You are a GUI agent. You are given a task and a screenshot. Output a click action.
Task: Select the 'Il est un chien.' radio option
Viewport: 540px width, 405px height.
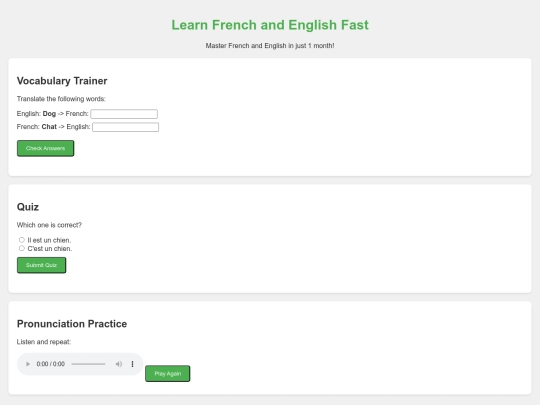pos(22,240)
